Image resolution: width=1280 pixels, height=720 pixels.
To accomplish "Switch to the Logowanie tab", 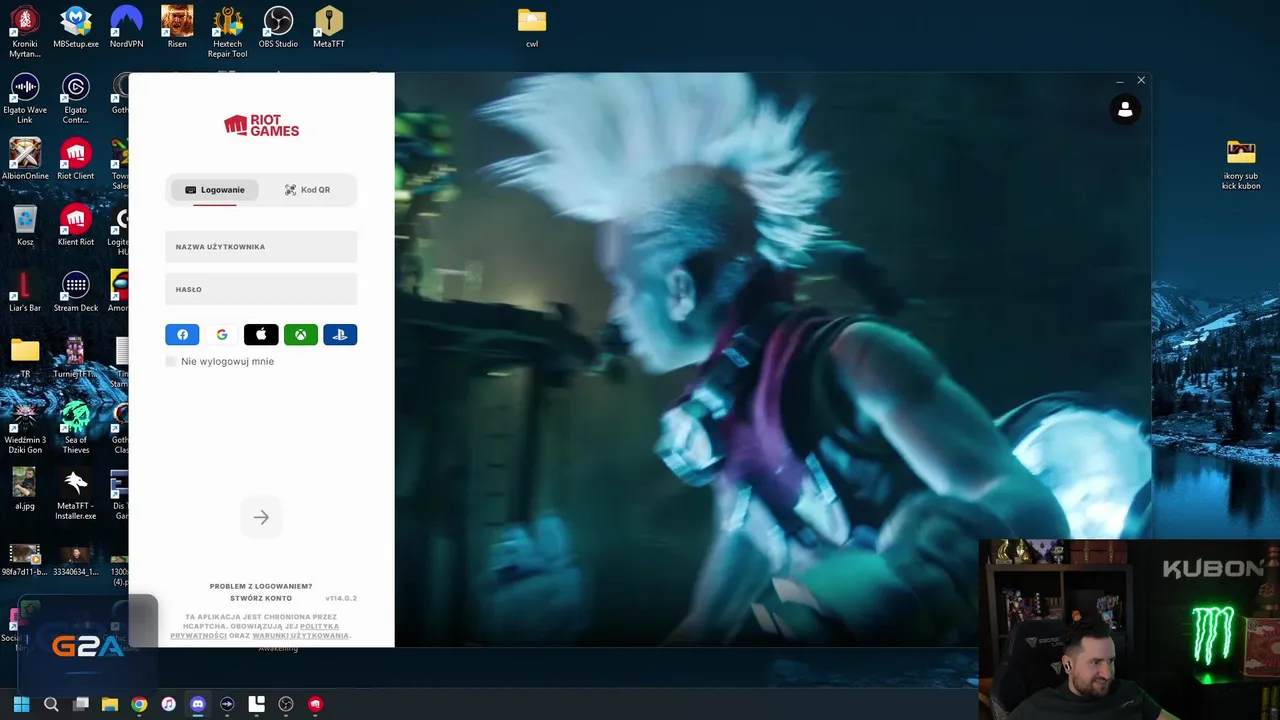I will click(215, 190).
